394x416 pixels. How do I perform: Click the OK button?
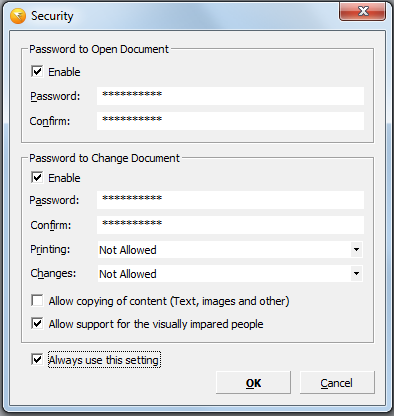click(x=253, y=383)
